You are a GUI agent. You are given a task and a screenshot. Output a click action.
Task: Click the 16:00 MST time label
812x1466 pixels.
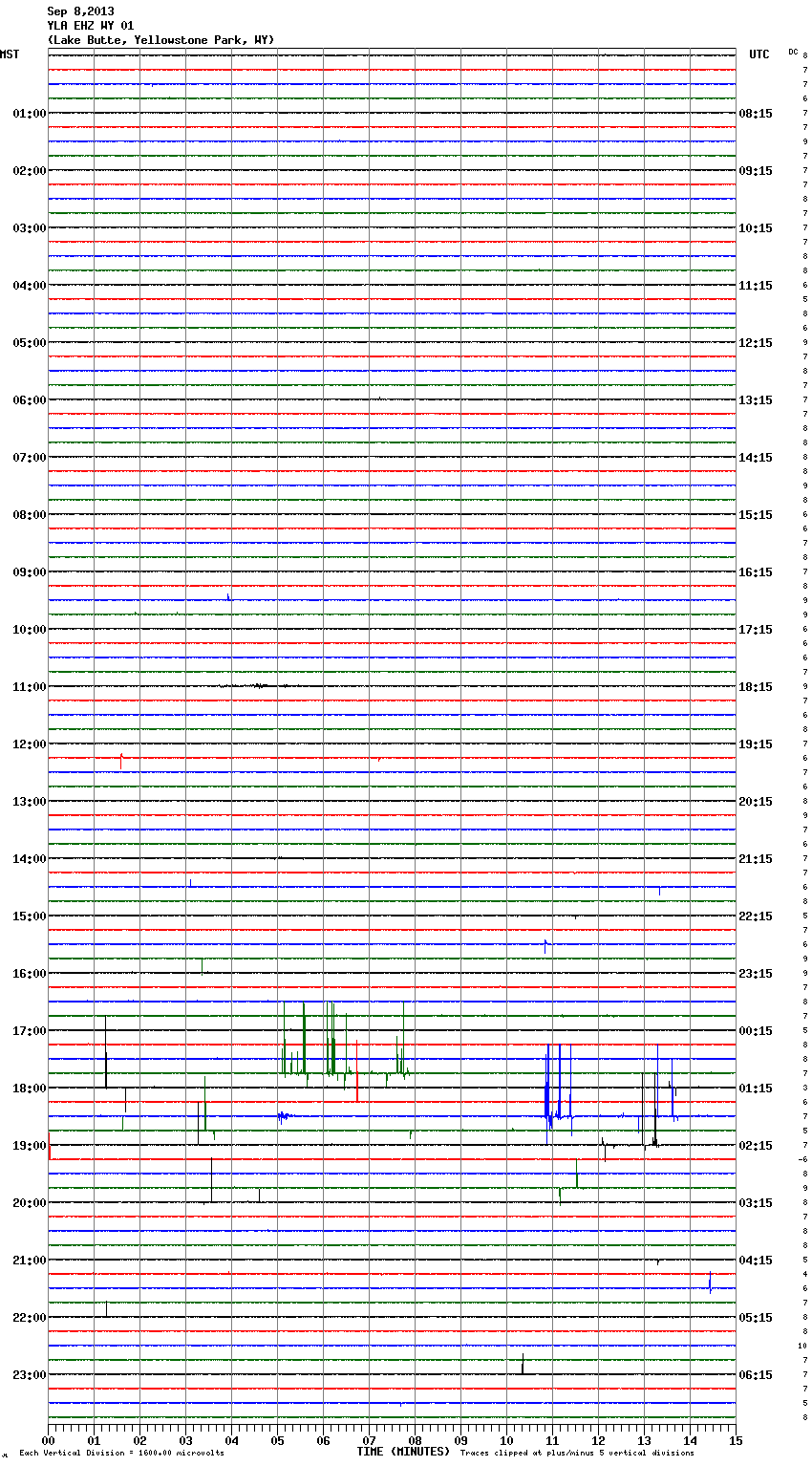click(x=30, y=974)
